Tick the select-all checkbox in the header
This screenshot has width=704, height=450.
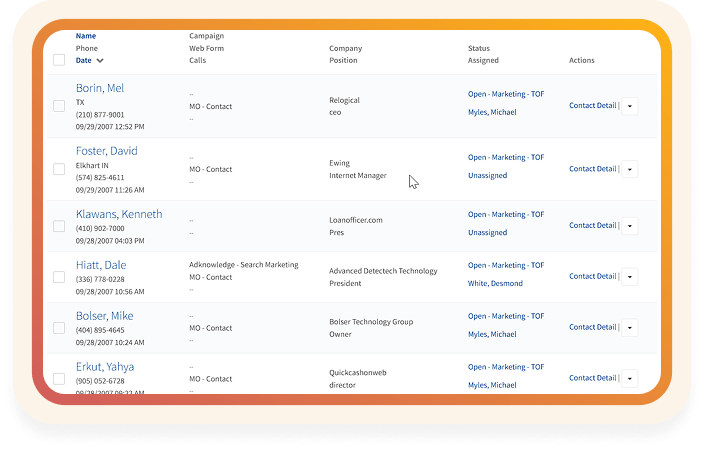(x=59, y=60)
